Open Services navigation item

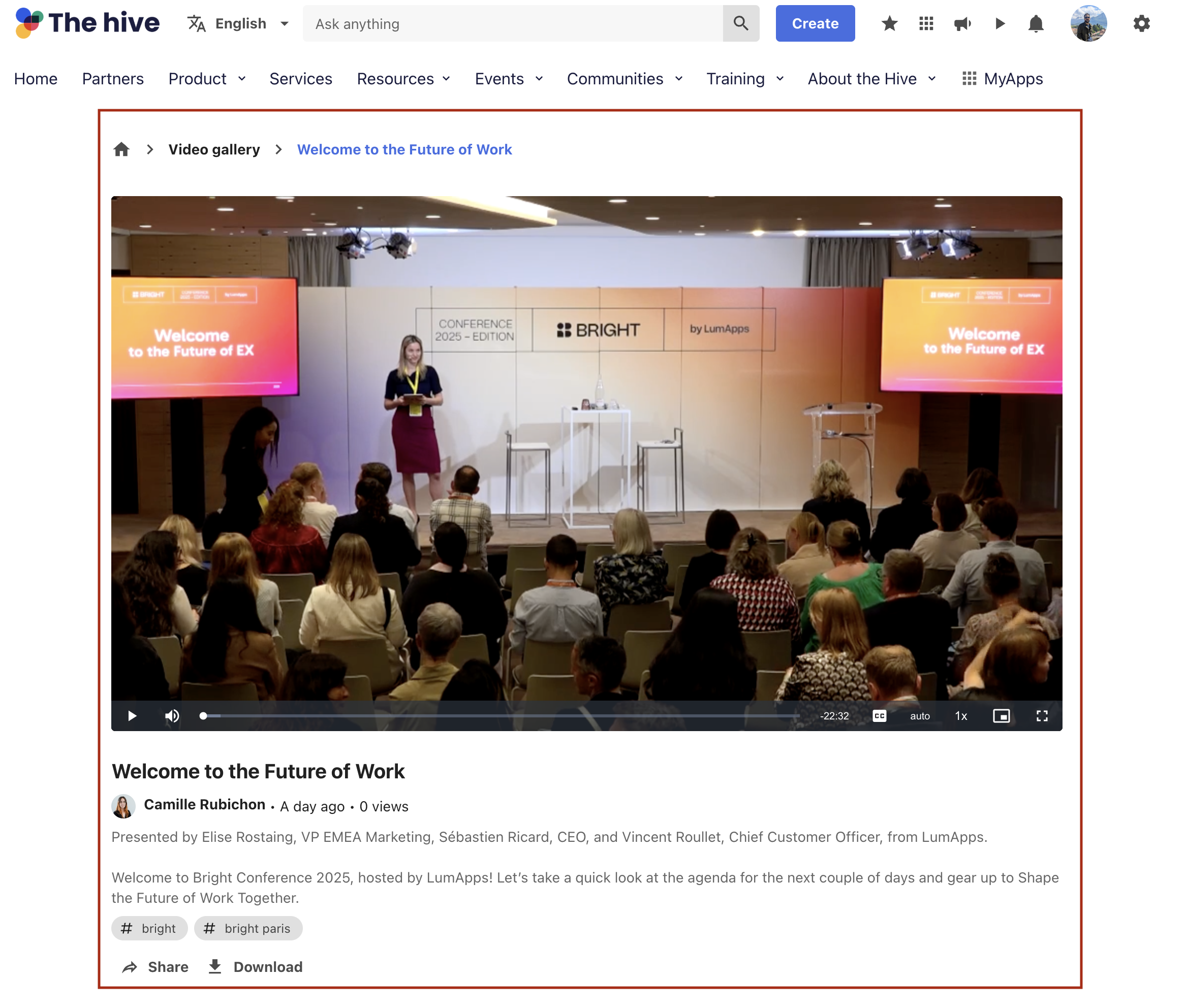(x=301, y=78)
